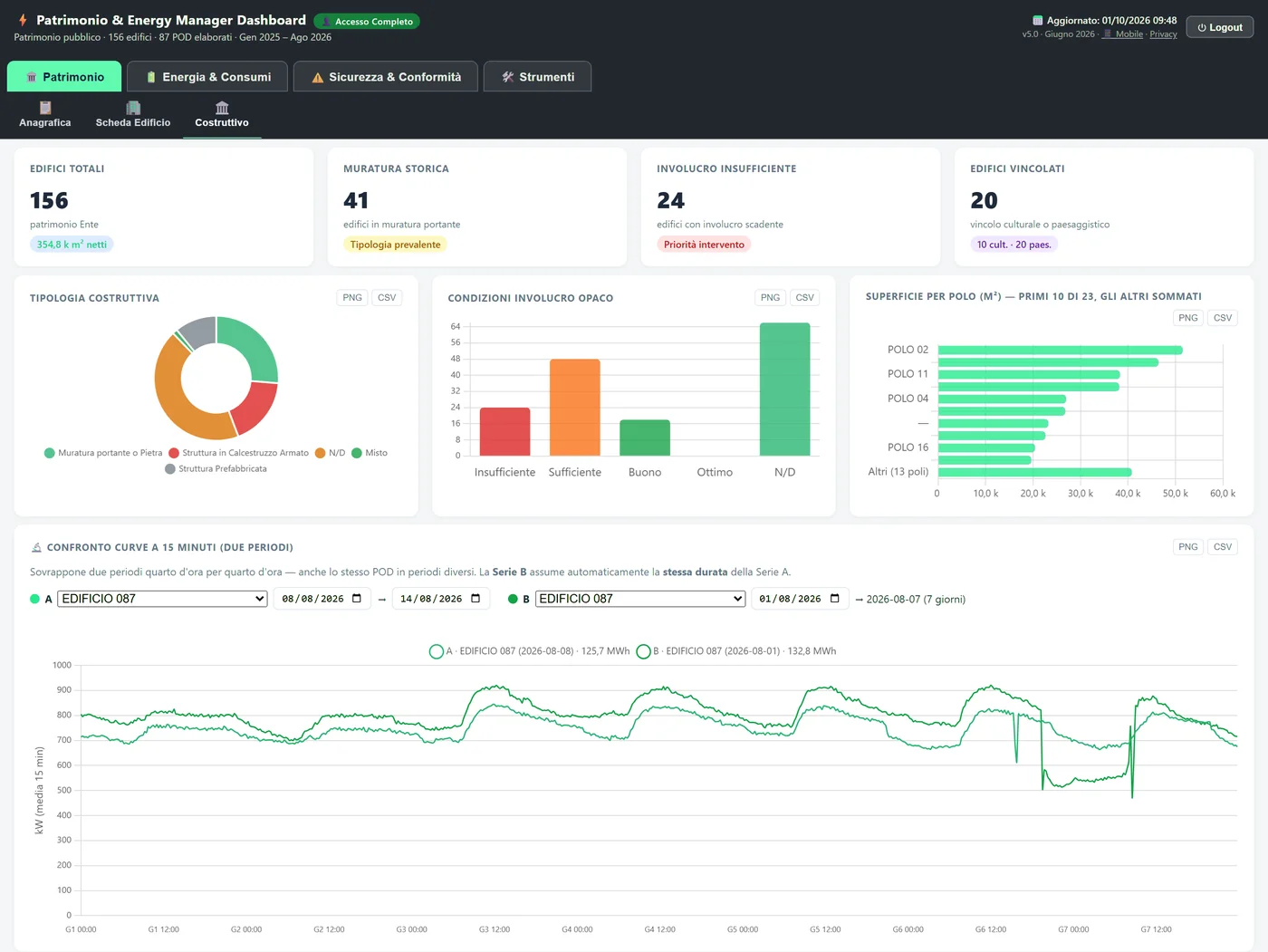Export Tipologia Costruttiva chart as PNG
The height and width of the screenshot is (952, 1268).
tap(352, 298)
